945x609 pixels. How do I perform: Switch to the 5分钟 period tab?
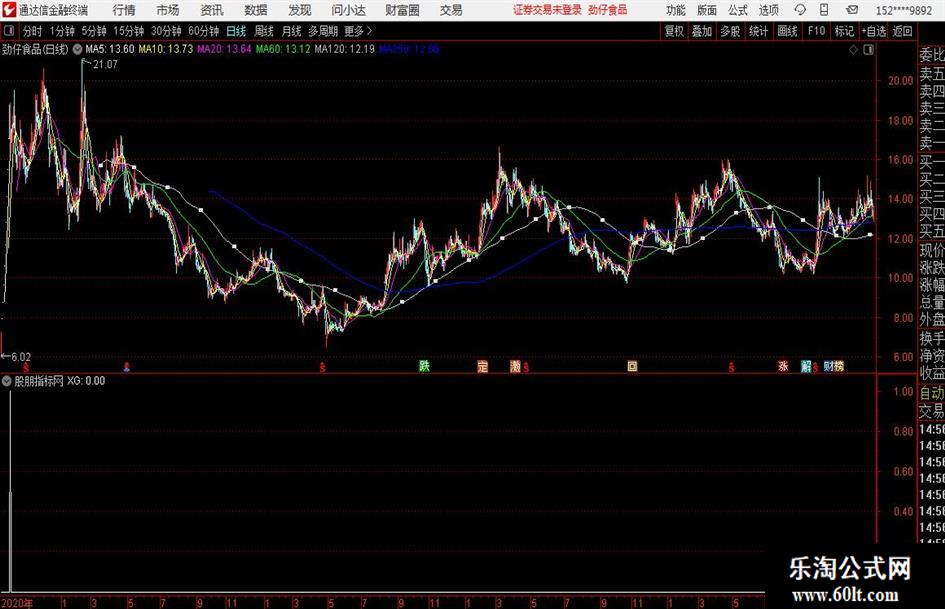tap(94, 31)
